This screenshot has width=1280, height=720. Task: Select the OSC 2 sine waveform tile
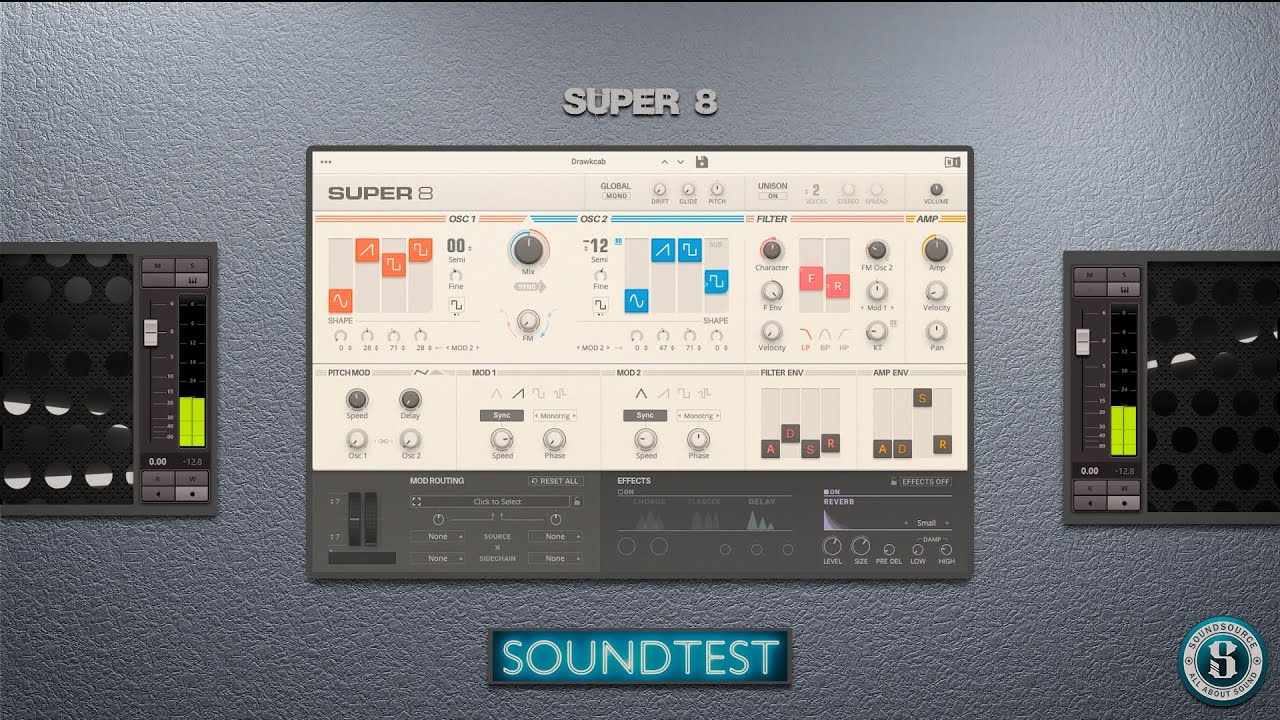coord(637,300)
